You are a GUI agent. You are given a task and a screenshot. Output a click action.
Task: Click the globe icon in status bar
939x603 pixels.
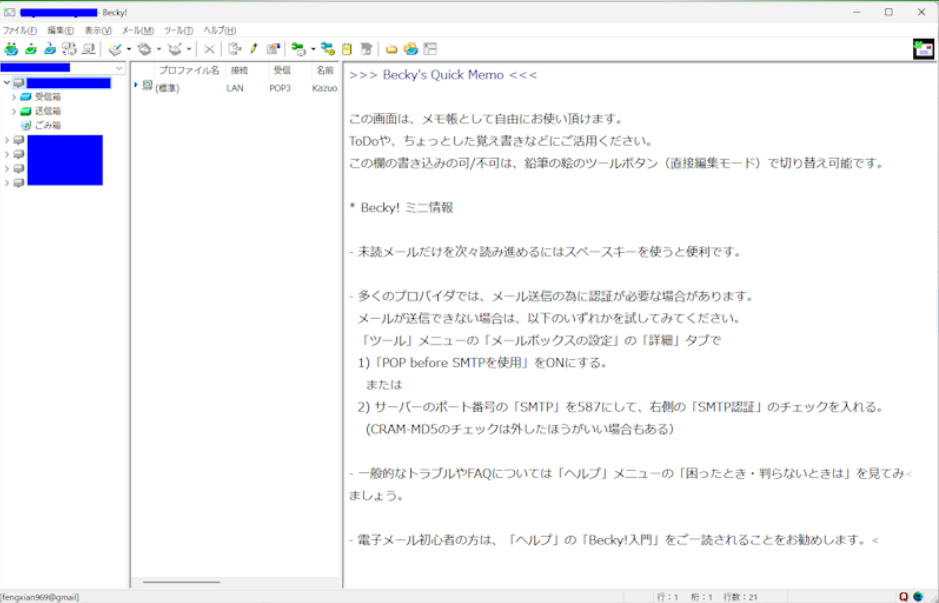click(918, 597)
